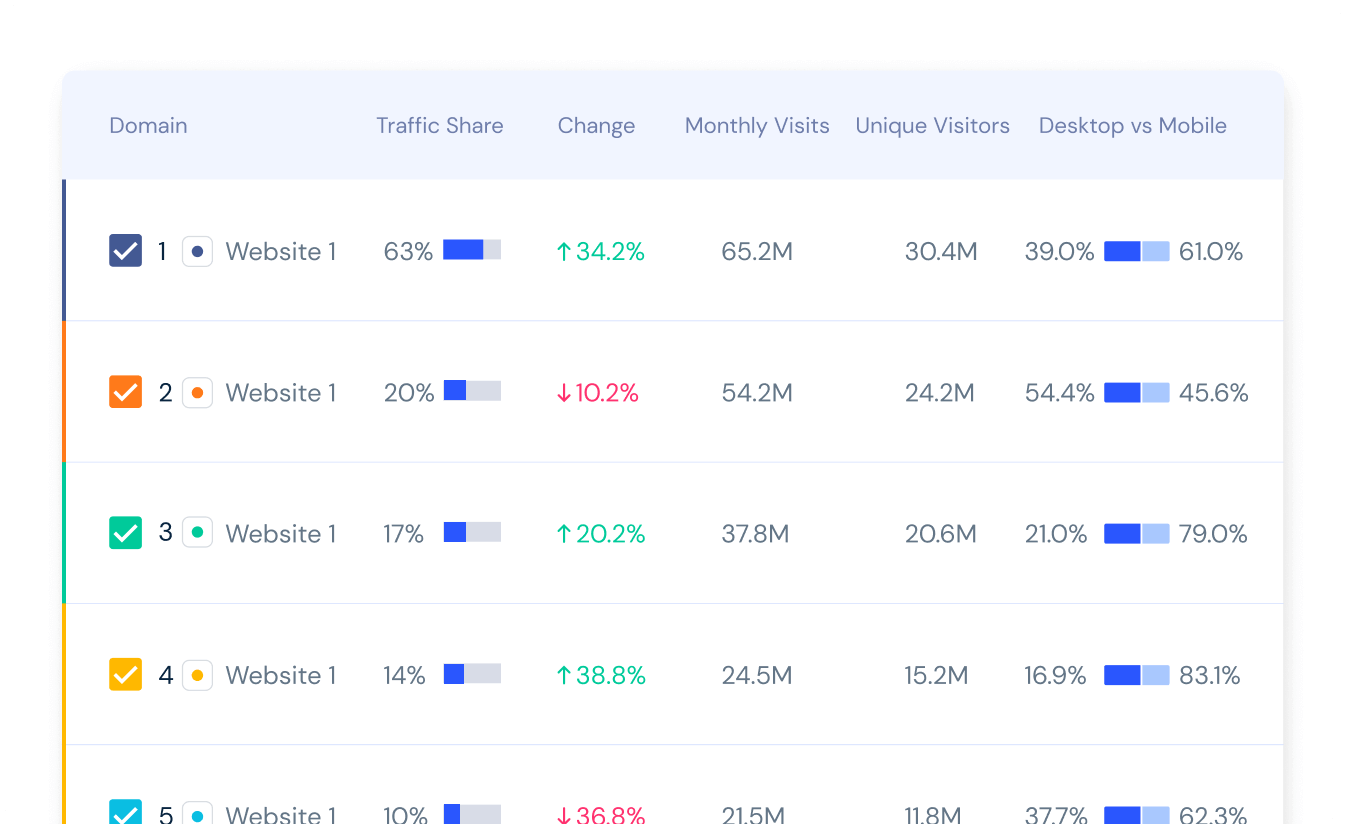
Task: Sort by the Unique Visitors column header
Action: pyautogui.click(x=932, y=126)
